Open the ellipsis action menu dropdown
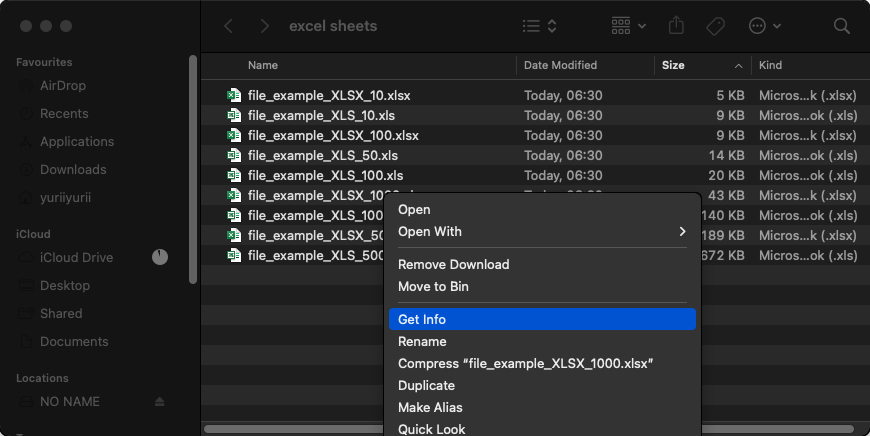Screen dimensions: 870x436 pyautogui.click(x=765, y=26)
